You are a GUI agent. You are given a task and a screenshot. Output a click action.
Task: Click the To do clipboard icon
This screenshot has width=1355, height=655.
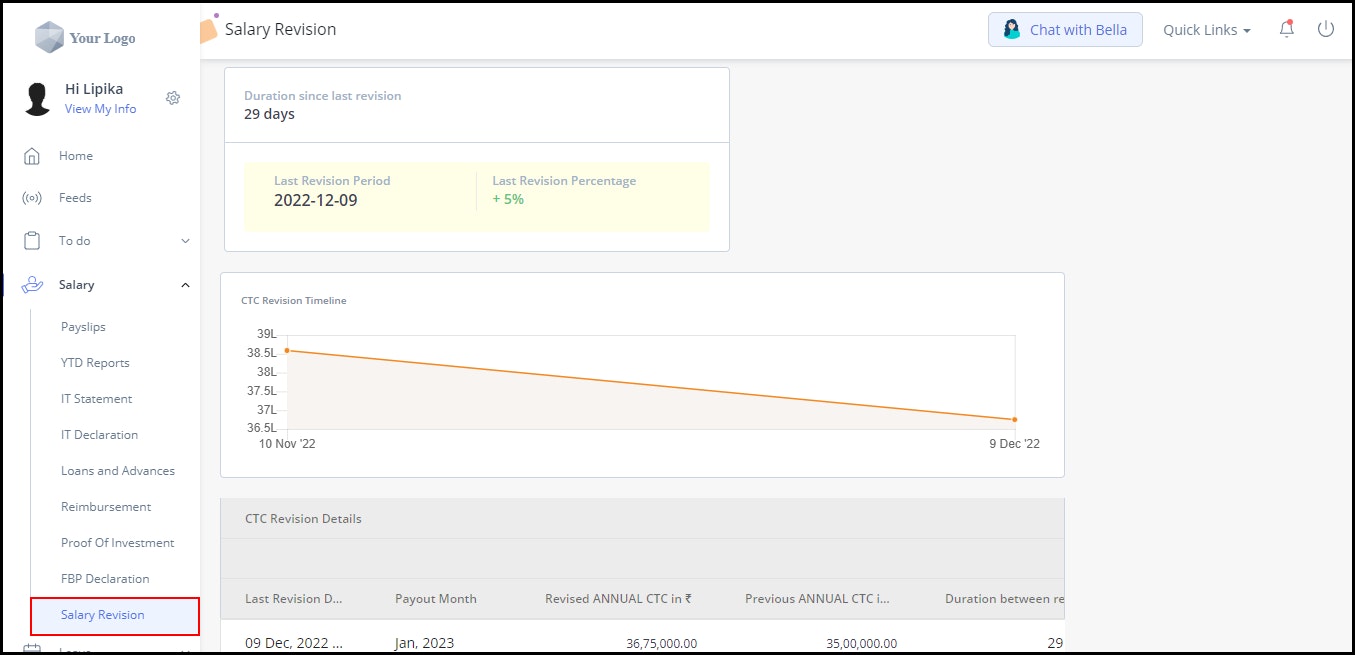[x=32, y=241]
